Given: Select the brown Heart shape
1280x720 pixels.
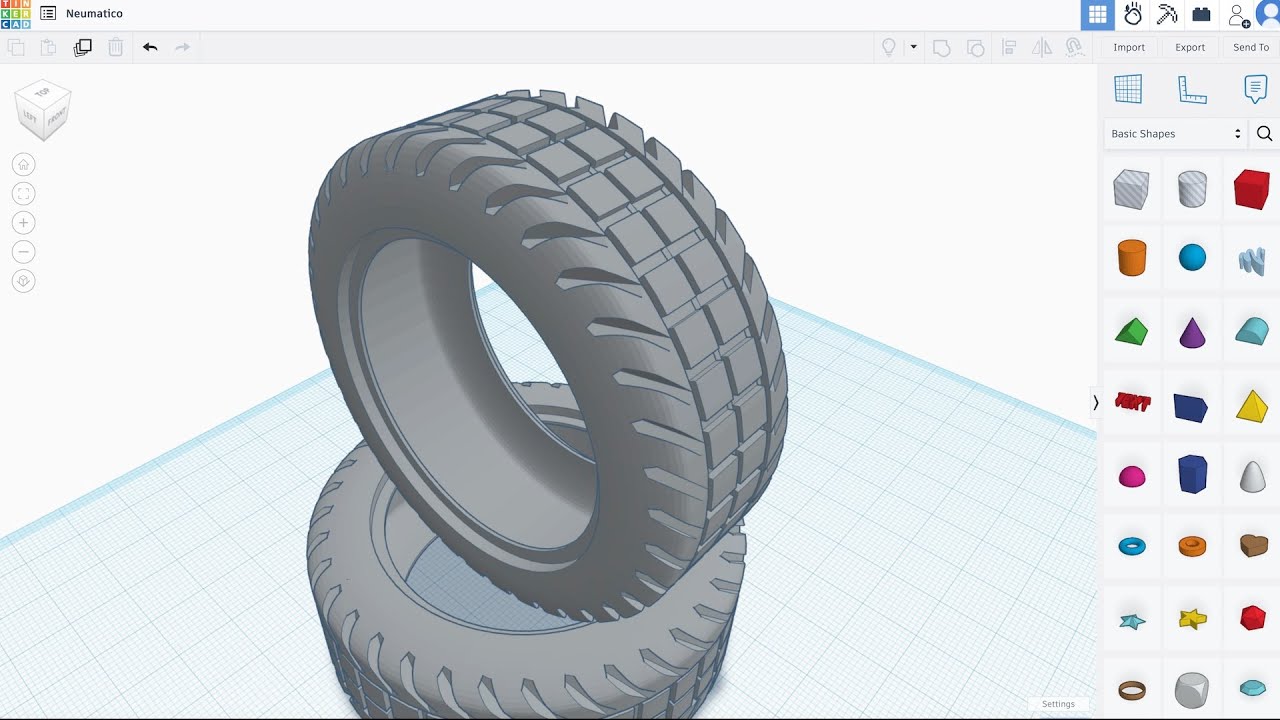Looking at the screenshot, I should click(x=1253, y=545).
